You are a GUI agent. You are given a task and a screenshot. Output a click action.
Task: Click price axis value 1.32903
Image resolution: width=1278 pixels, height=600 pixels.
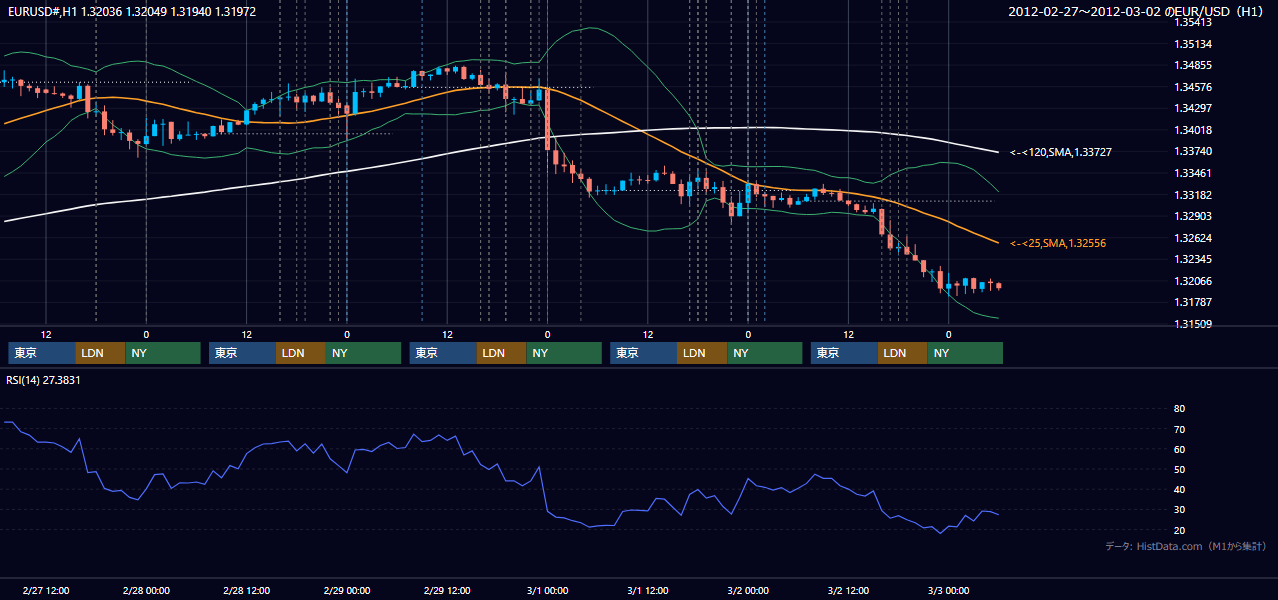1193,216
